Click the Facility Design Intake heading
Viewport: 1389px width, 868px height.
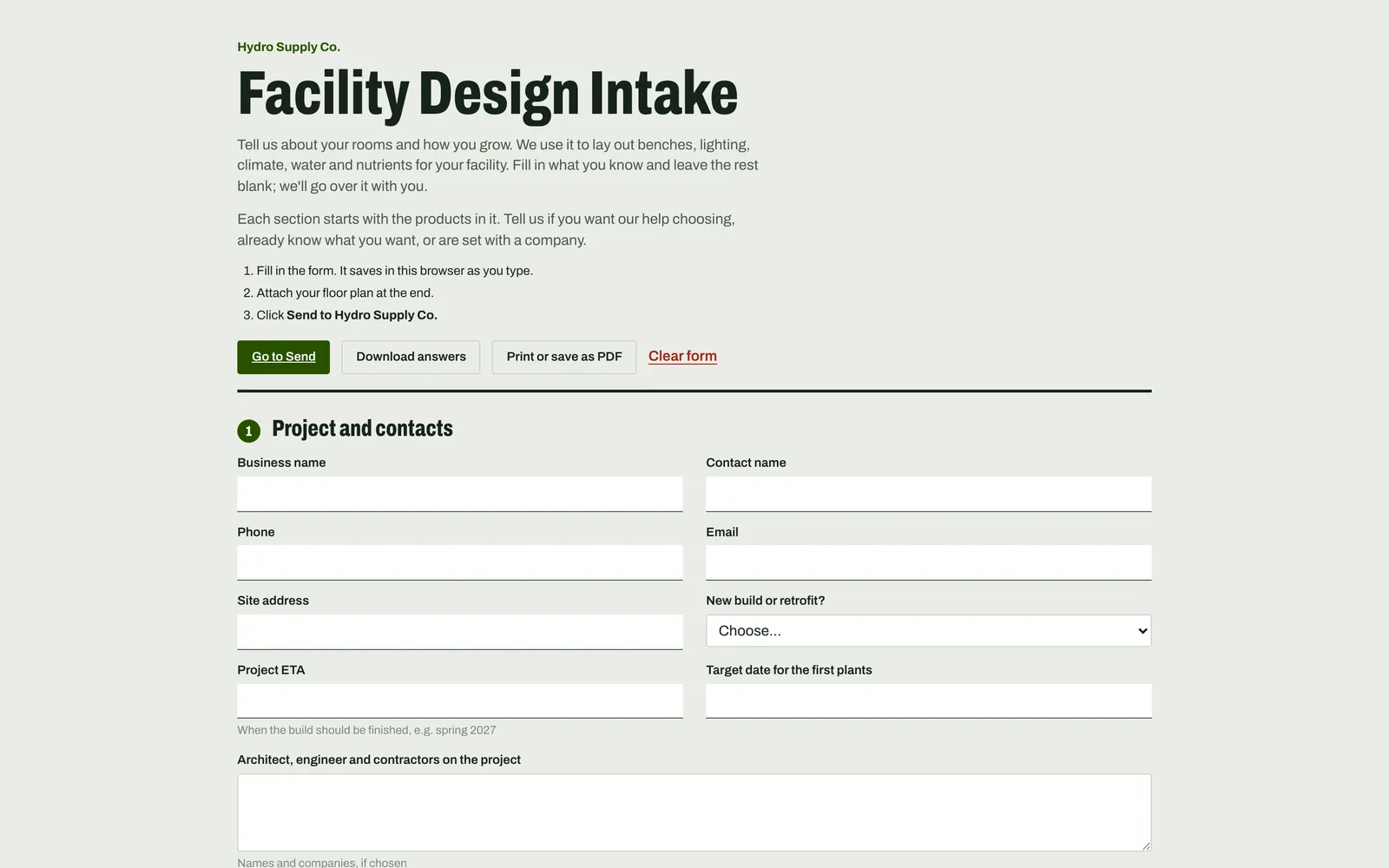pos(488,94)
